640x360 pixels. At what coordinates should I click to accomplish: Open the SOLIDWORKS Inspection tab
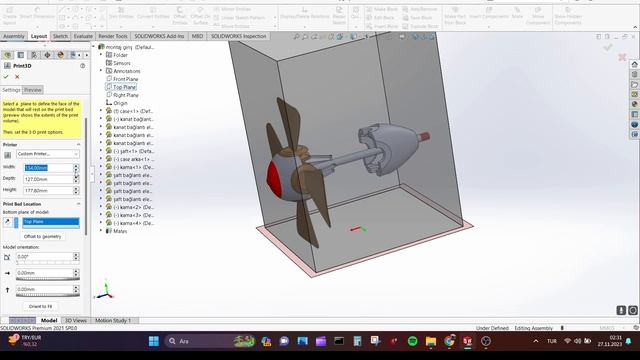click(239, 36)
